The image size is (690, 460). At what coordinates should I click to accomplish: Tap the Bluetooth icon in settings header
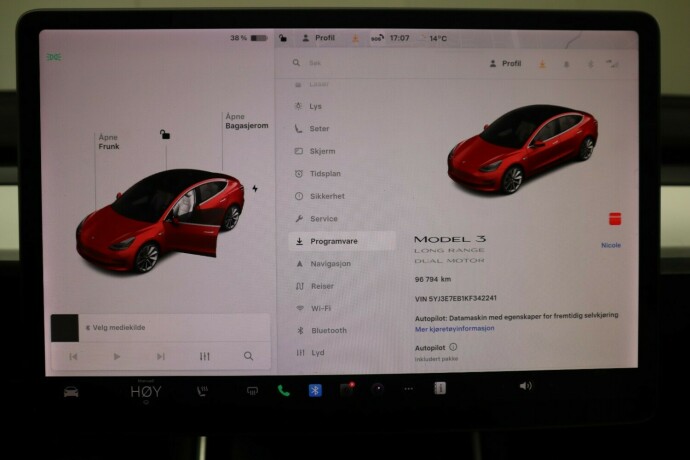tap(590, 65)
